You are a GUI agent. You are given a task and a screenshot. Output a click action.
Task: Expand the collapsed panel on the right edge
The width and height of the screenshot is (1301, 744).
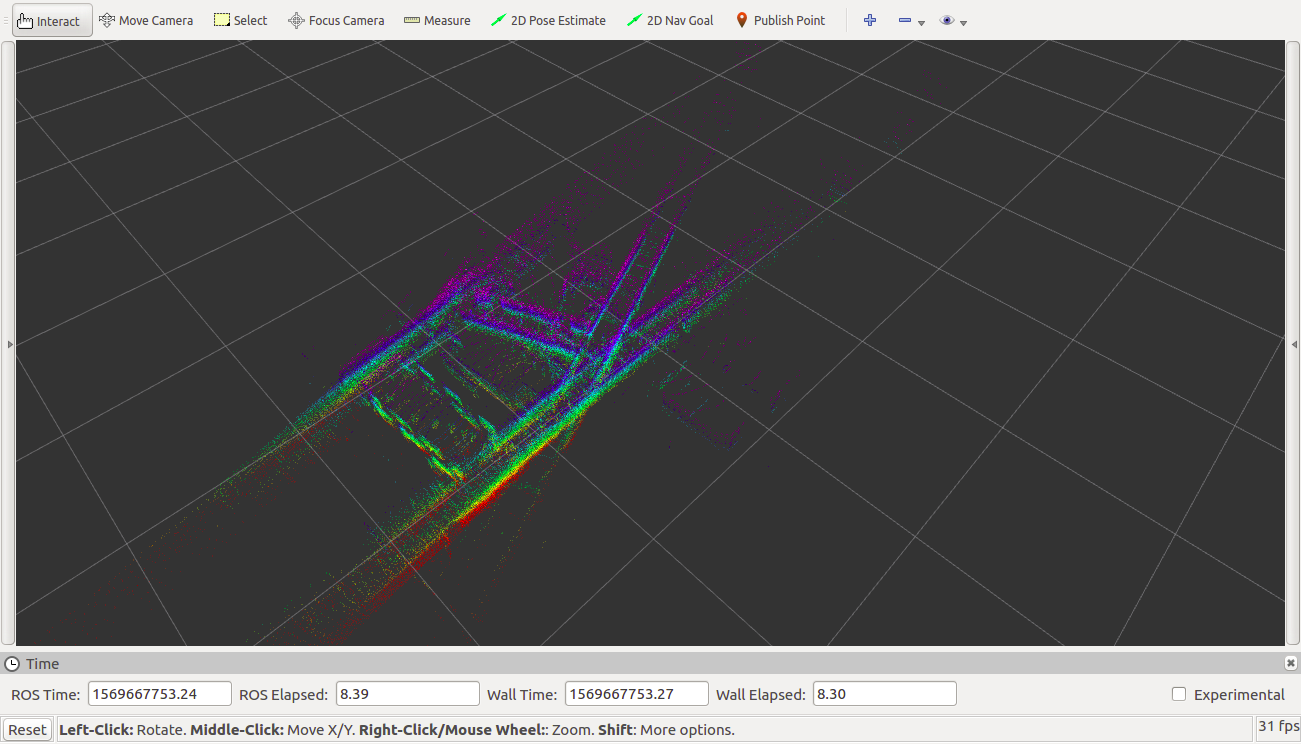tap(1293, 343)
